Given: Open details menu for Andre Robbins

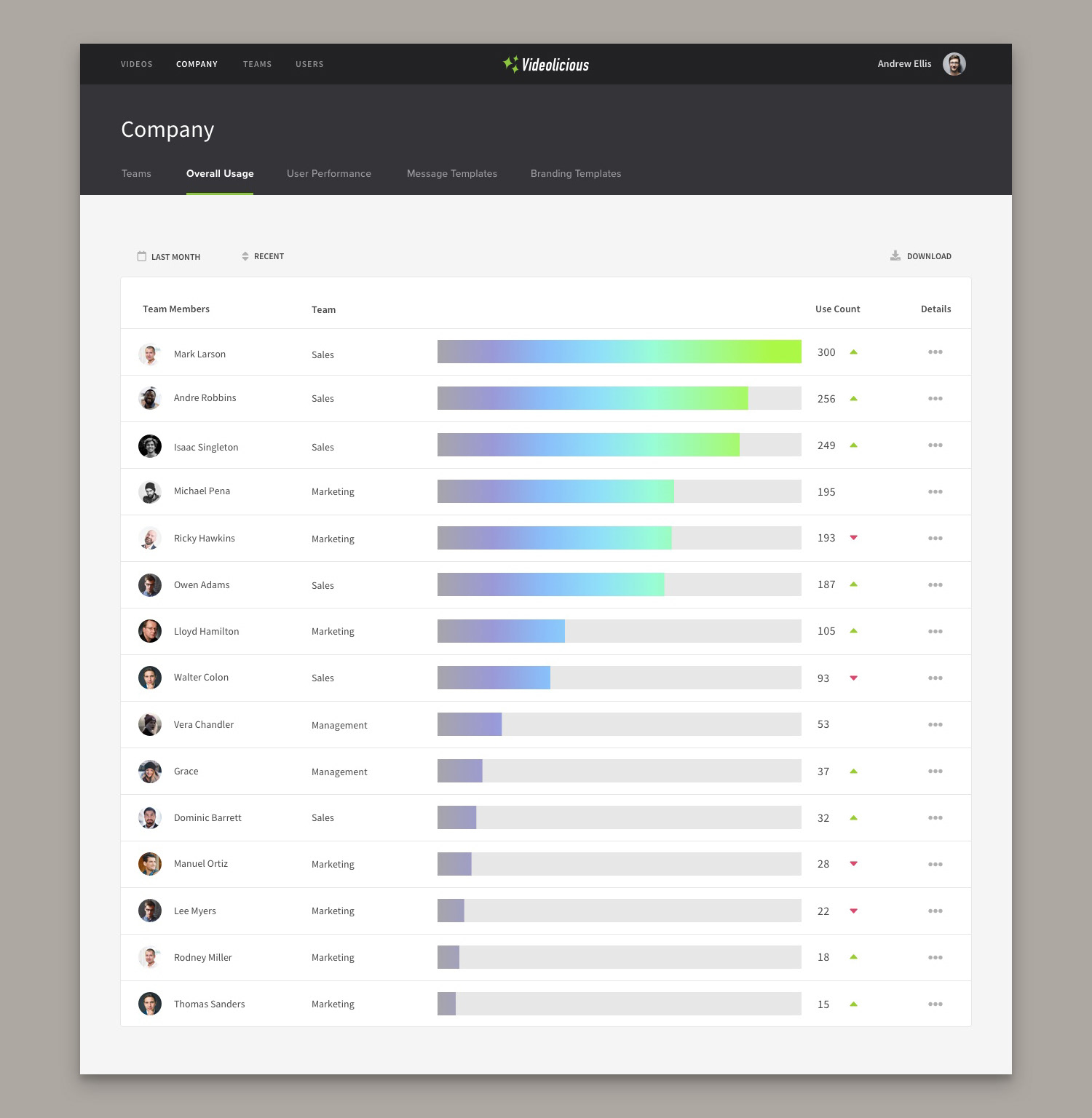Looking at the screenshot, I should point(935,399).
